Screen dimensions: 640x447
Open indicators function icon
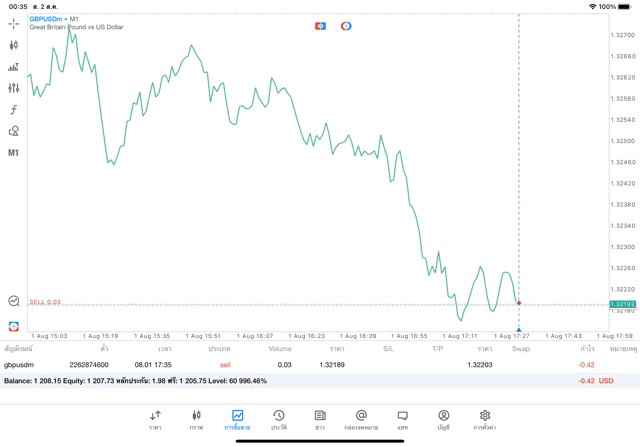click(14, 109)
